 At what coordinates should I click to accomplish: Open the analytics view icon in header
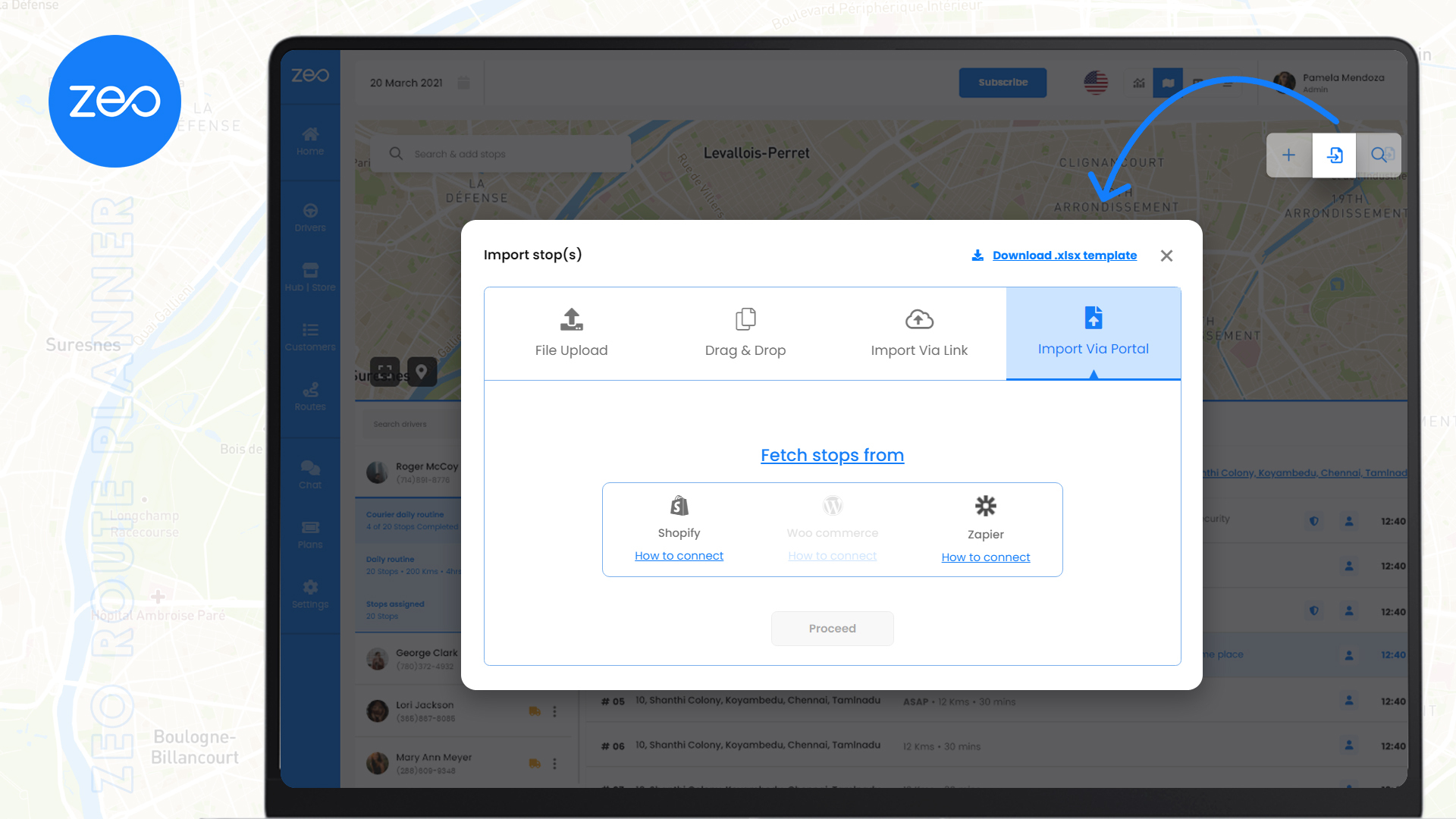pos(1138,83)
